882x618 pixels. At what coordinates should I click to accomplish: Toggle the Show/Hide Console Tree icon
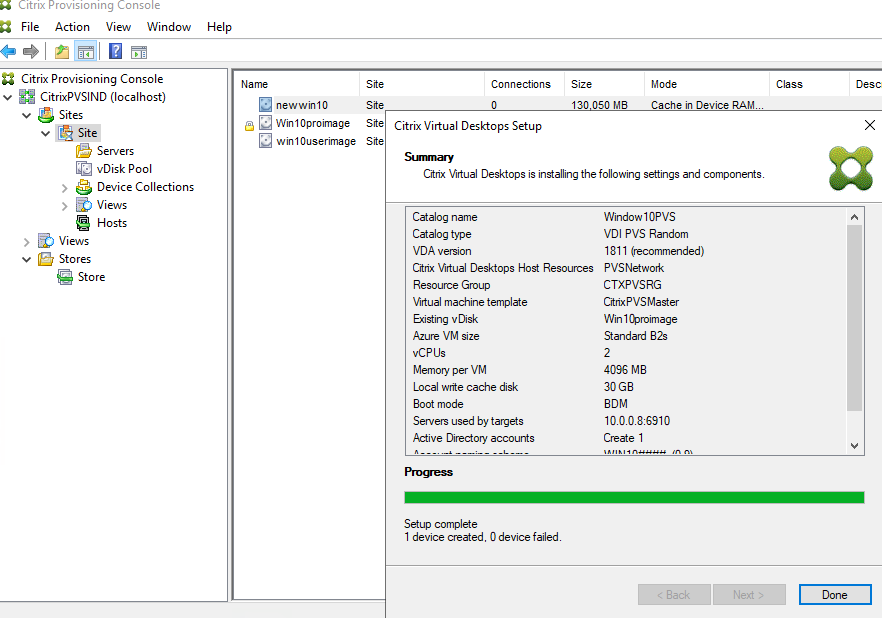tap(86, 52)
